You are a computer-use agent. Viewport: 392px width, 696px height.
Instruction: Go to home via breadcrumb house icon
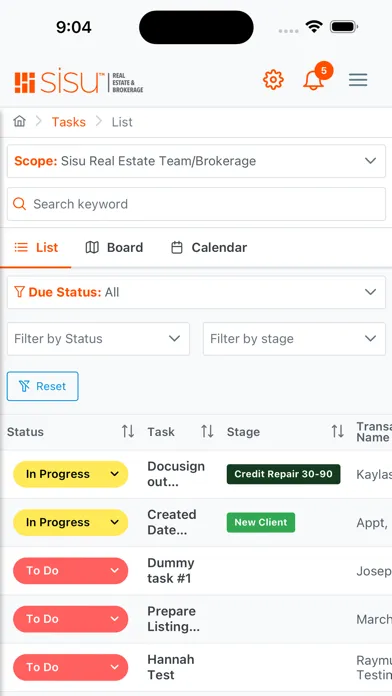(x=19, y=121)
